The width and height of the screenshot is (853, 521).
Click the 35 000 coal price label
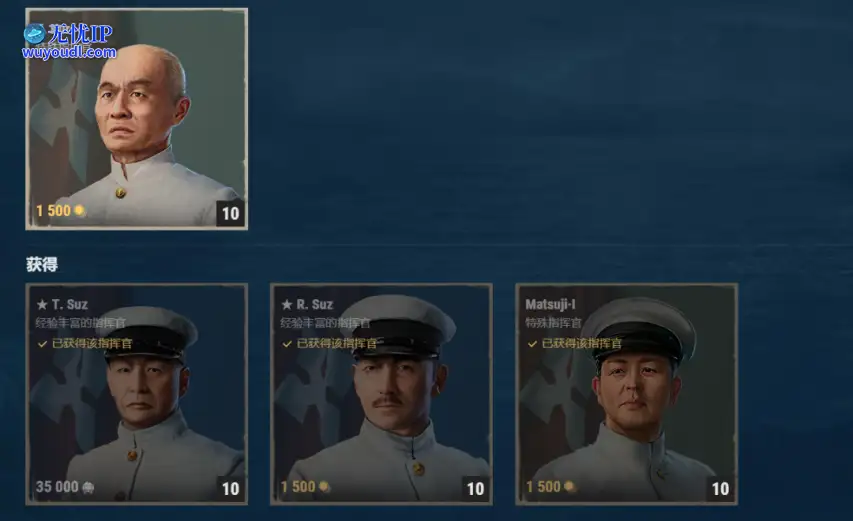pos(57,487)
